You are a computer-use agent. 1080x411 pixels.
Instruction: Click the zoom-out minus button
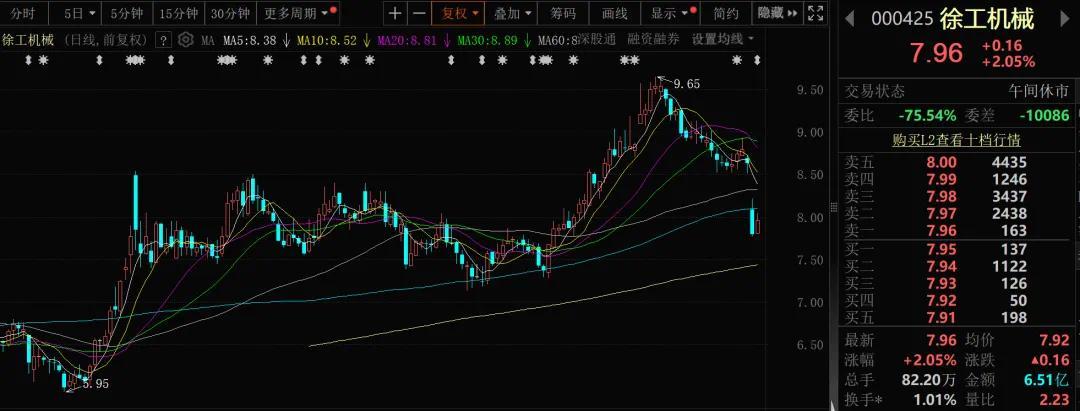pos(419,13)
